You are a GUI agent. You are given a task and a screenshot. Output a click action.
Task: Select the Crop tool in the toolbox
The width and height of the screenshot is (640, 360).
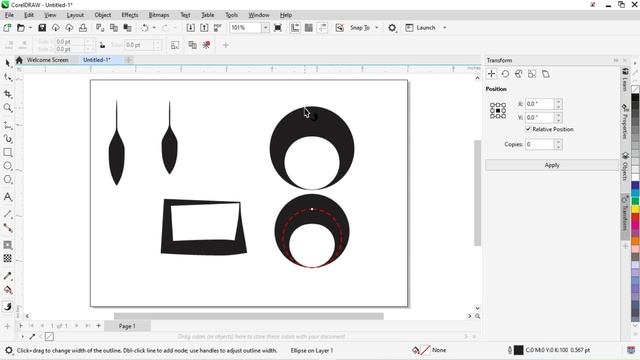click(7, 94)
